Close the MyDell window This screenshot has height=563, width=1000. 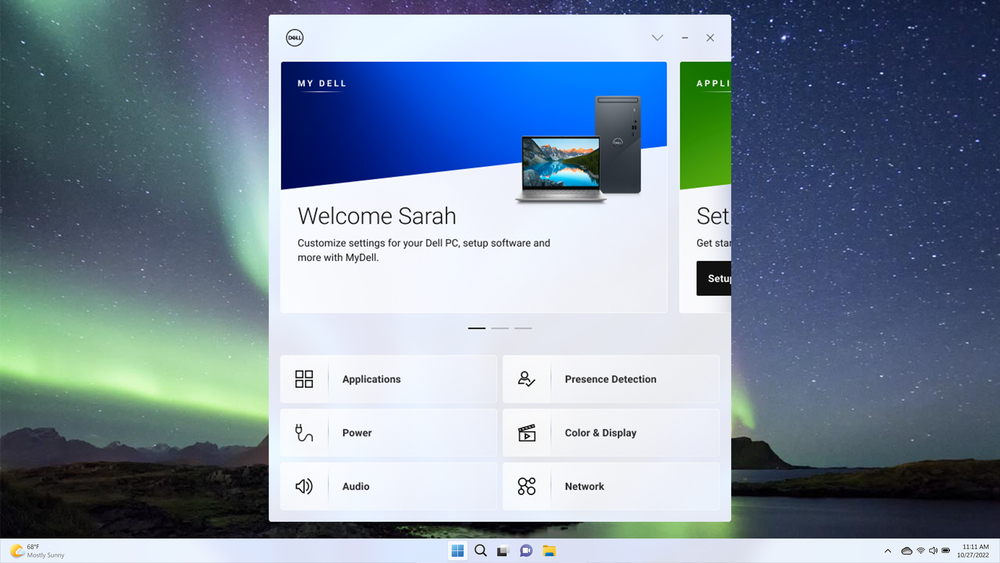710,38
